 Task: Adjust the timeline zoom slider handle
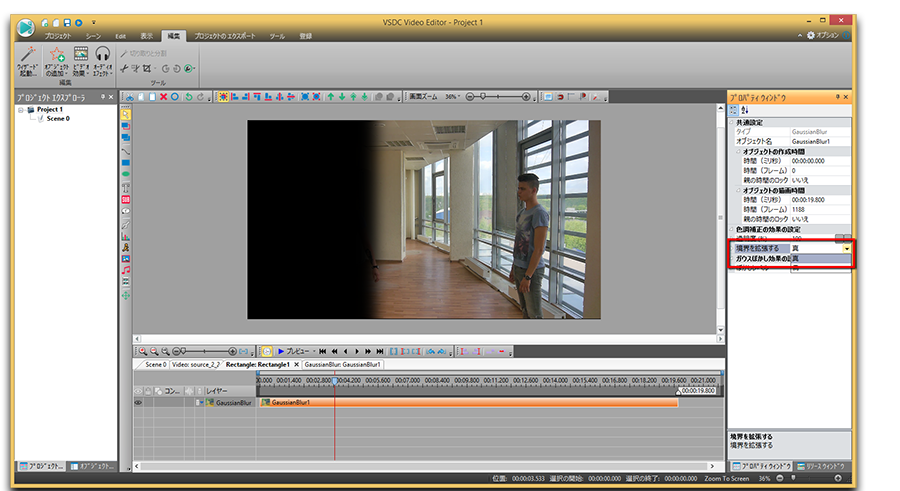(x=183, y=351)
